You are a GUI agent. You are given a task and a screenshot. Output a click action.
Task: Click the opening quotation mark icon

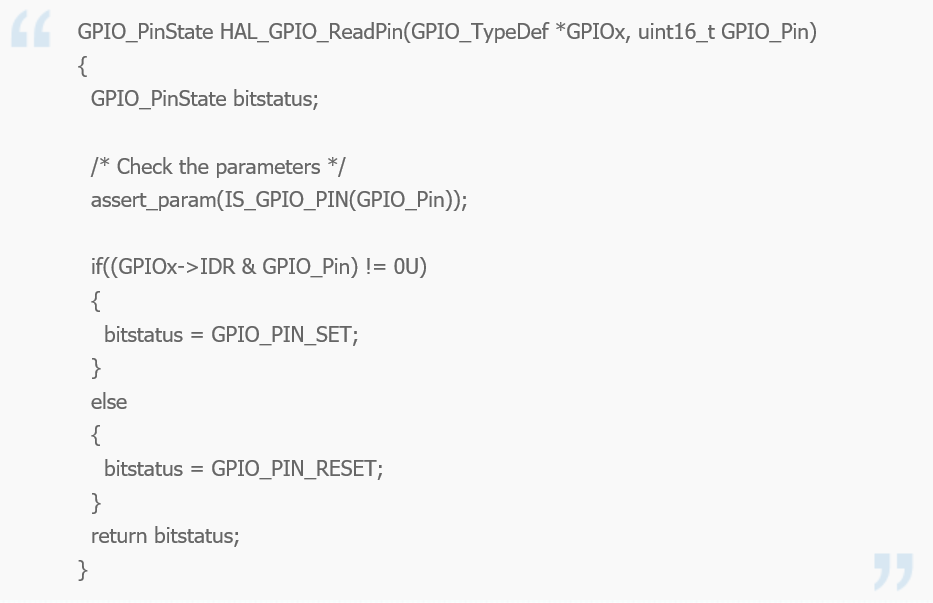click(x=31, y=33)
